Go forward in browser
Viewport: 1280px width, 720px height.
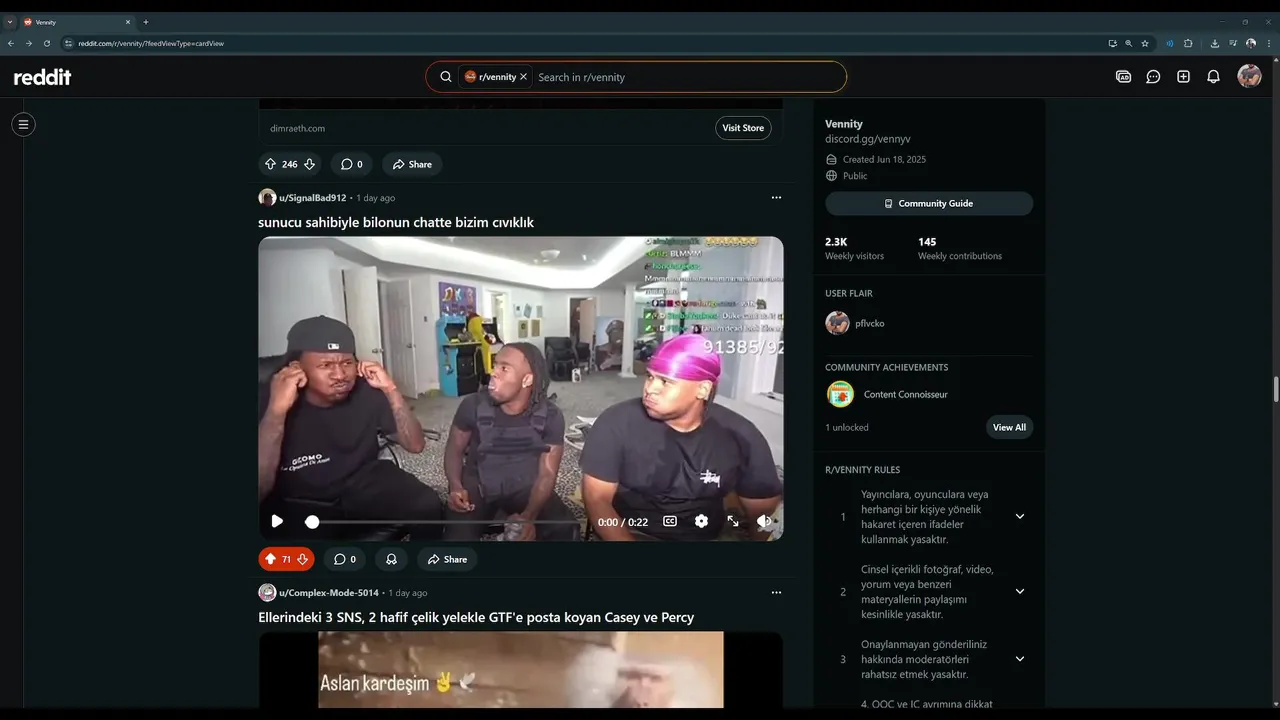[x=29, y=43]
